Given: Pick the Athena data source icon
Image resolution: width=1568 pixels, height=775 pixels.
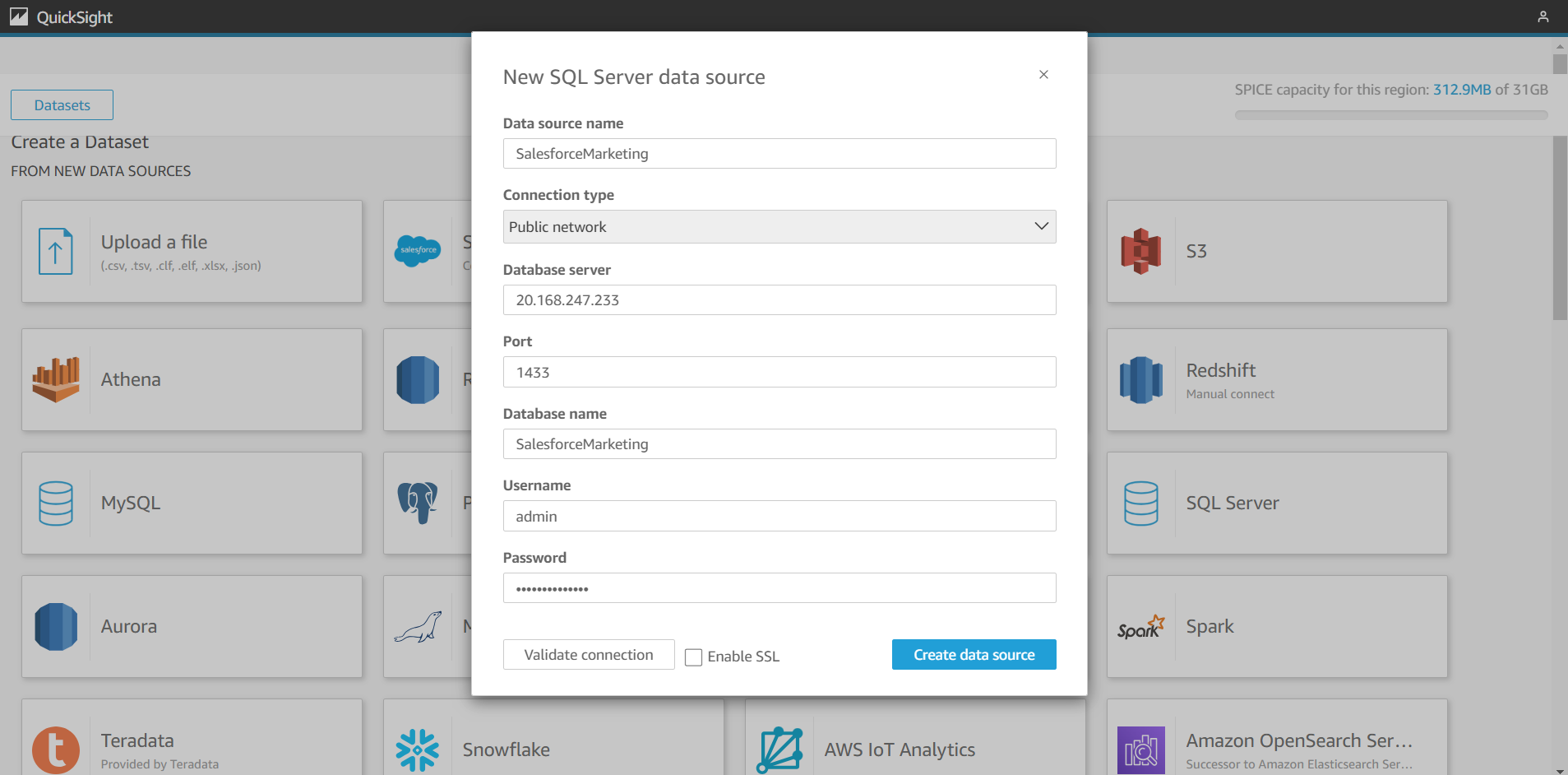Looking at the screenshot, I should (56, 379).
